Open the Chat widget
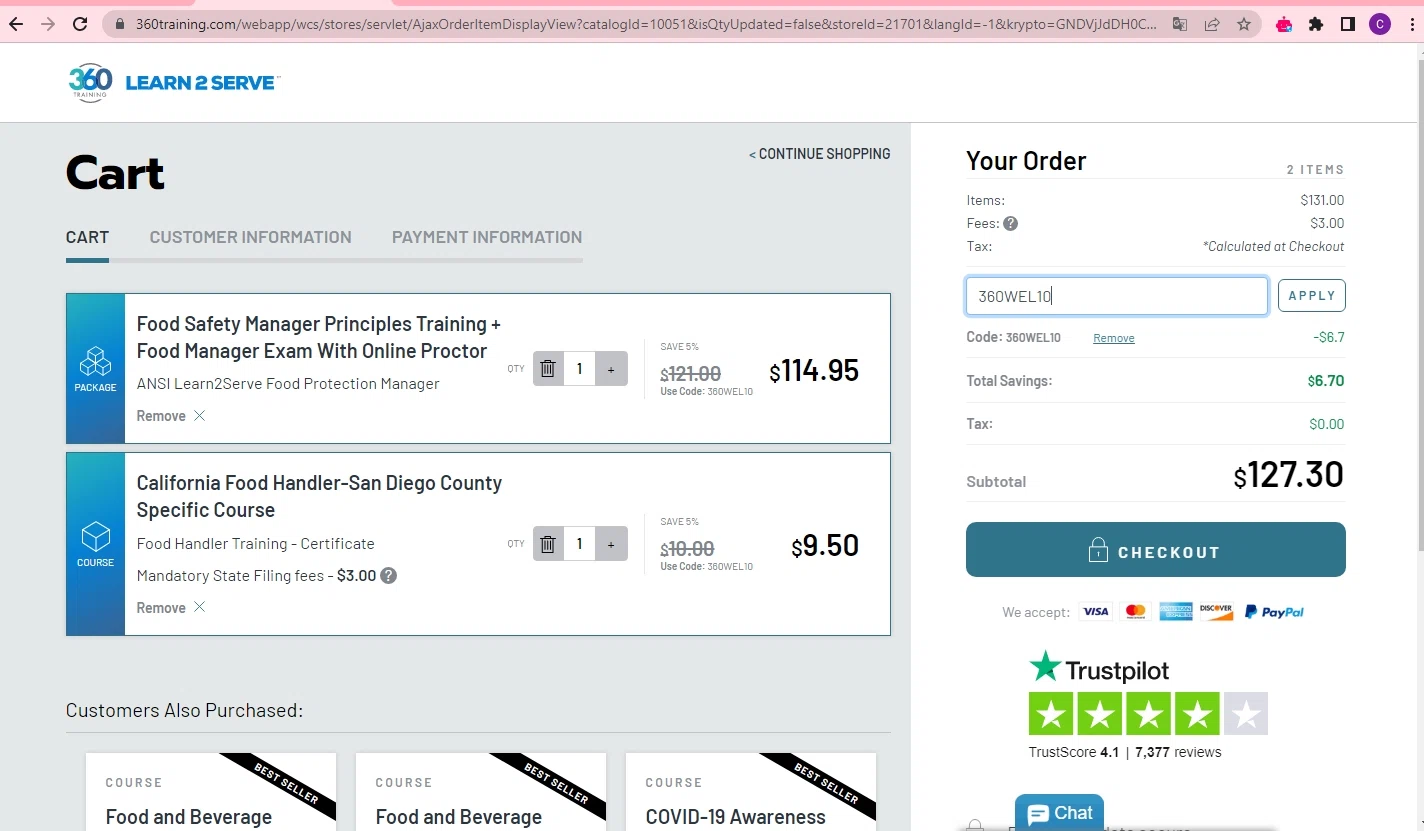The height and width of the screenshot is (831, 1424). [x=1059, y=813]
